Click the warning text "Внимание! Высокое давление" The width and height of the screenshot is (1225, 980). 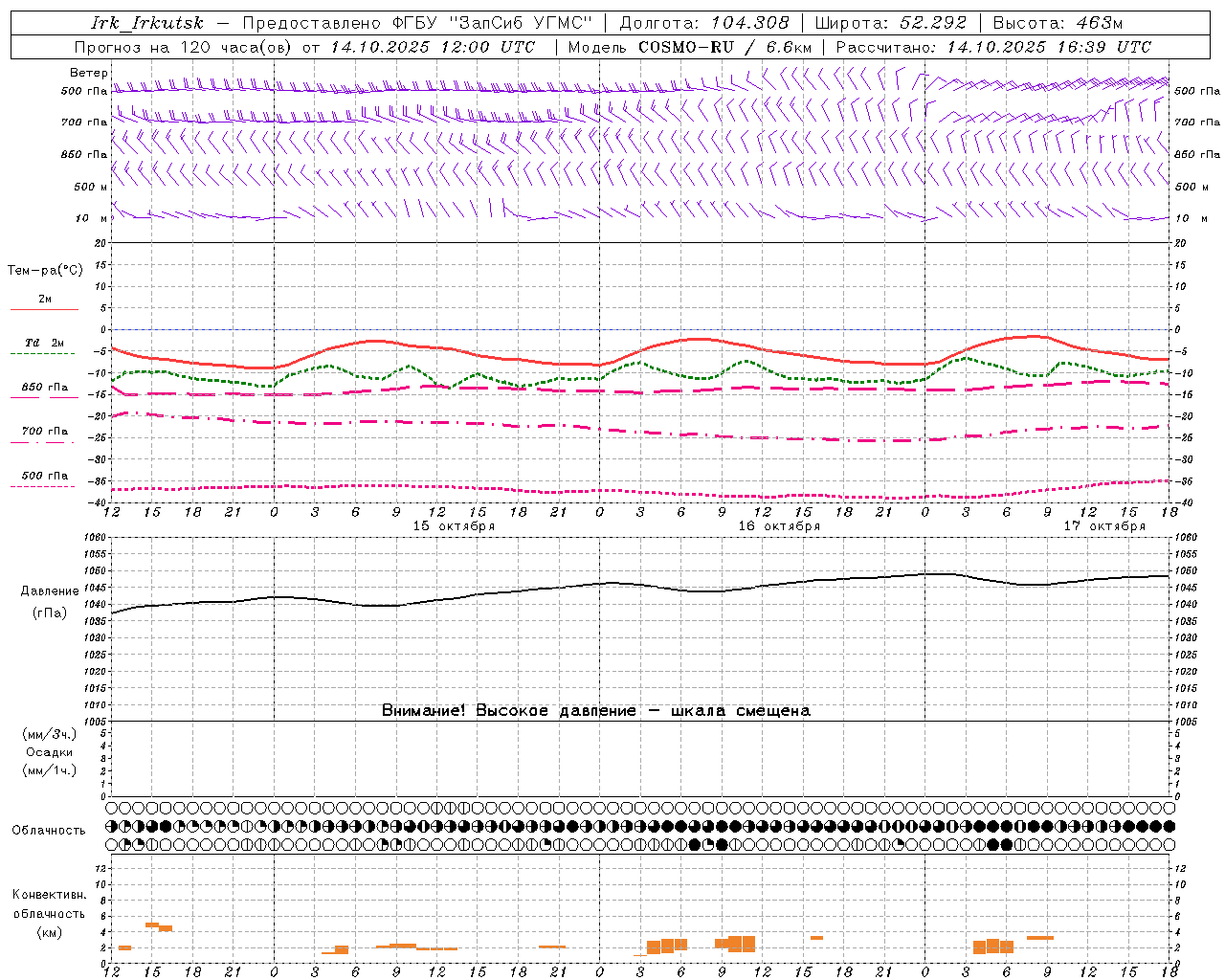click(x=508, y=711)
